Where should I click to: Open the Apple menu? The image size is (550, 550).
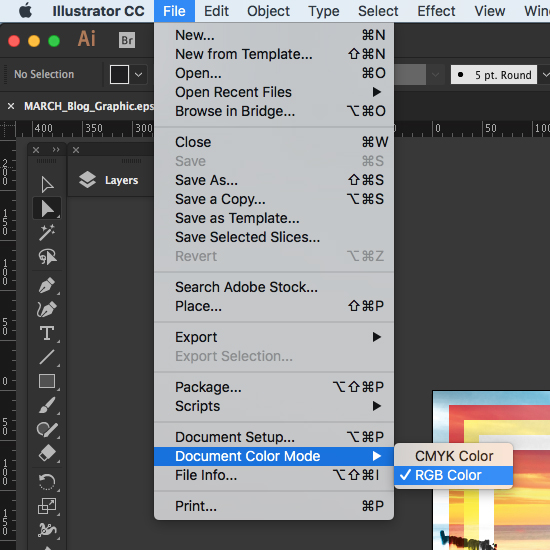pyautogui.click(x=25, y=11)
